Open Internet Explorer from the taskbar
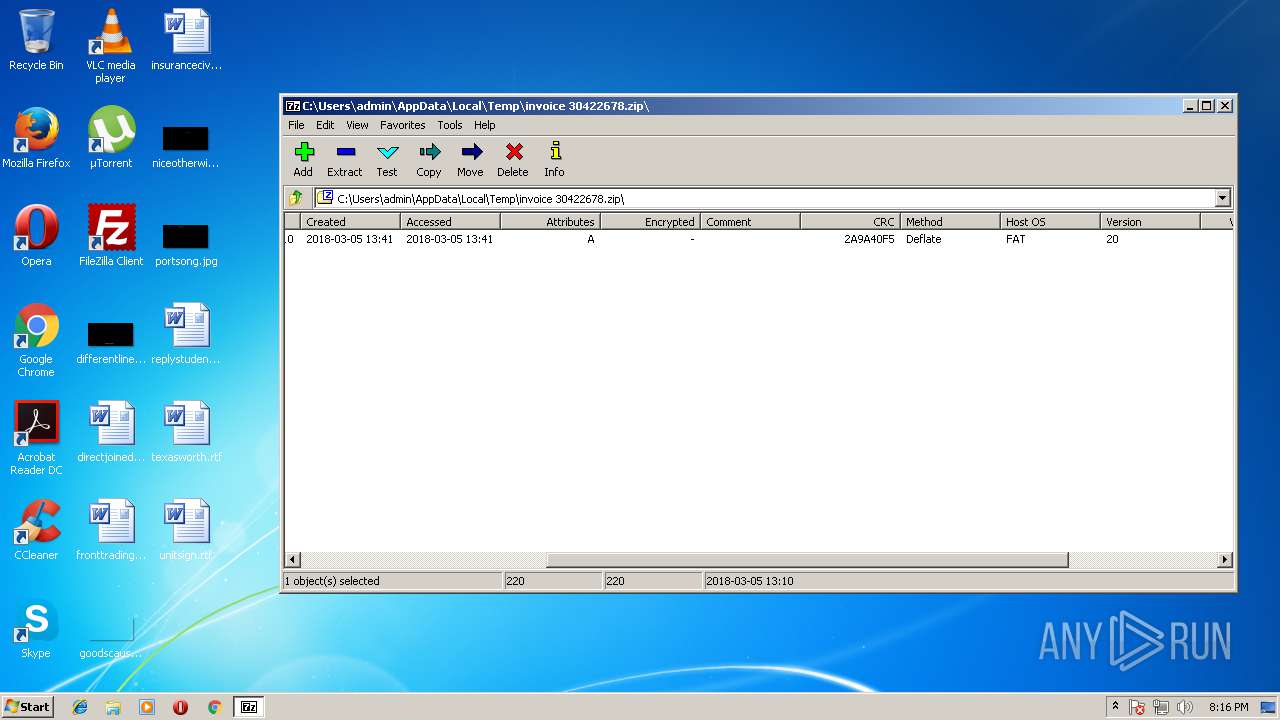 80,707
